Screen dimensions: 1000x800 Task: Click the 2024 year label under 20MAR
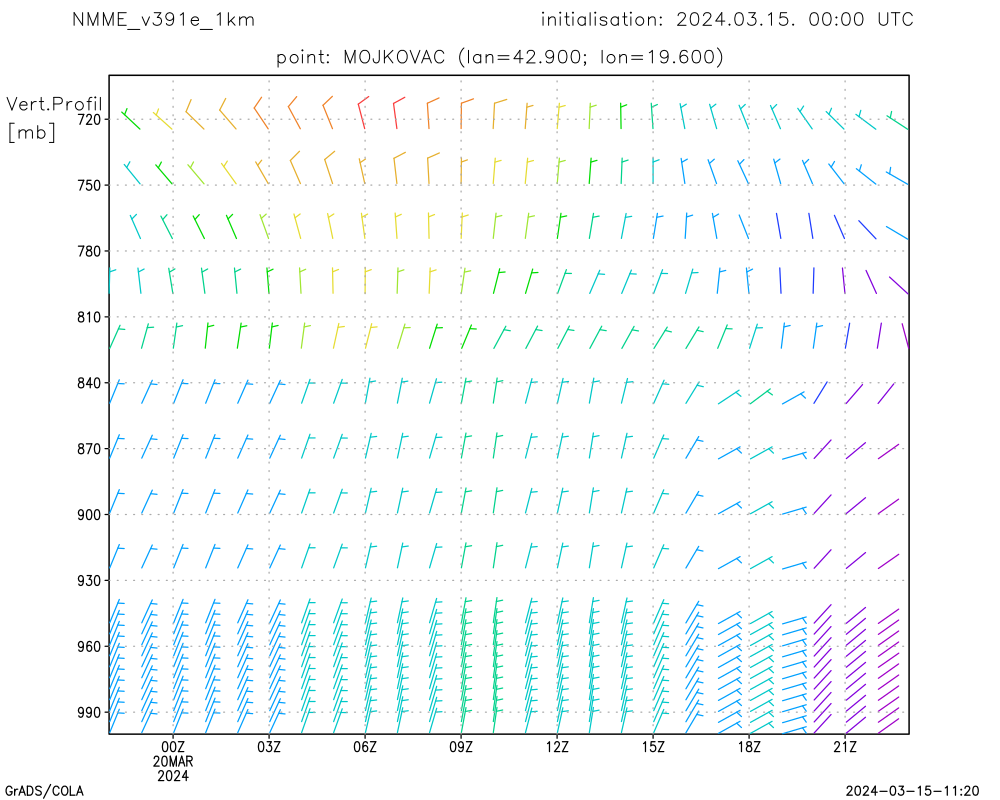point(173,776)
